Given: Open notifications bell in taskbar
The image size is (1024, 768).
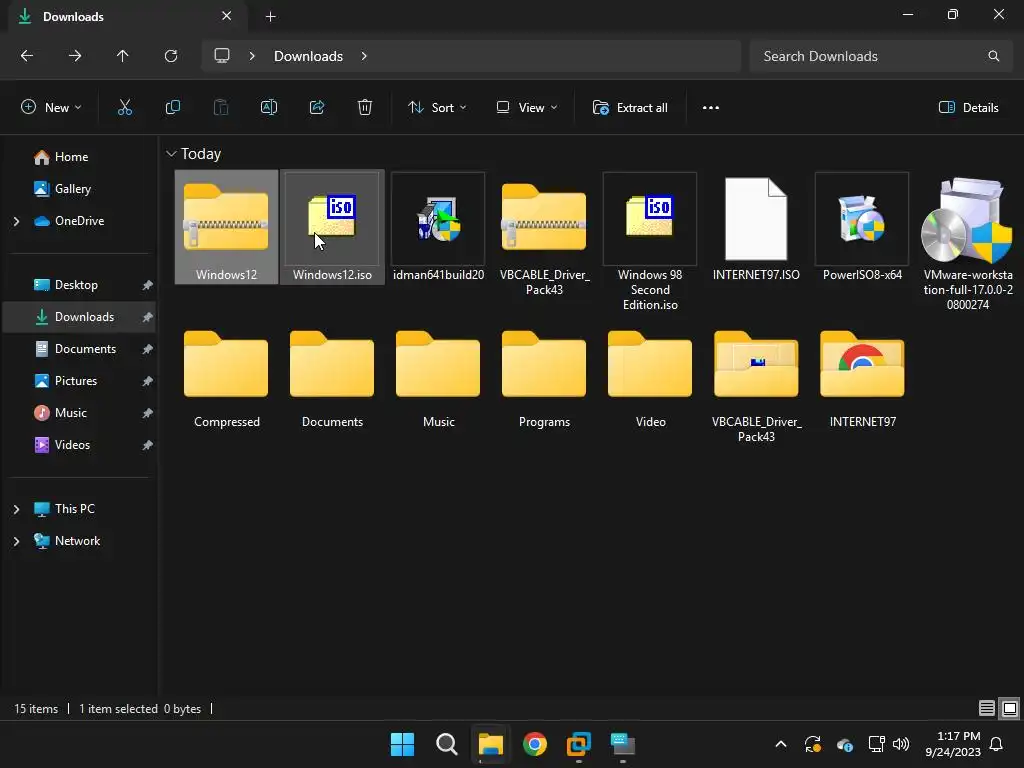Looking at the screenshot, I should 997,744.
